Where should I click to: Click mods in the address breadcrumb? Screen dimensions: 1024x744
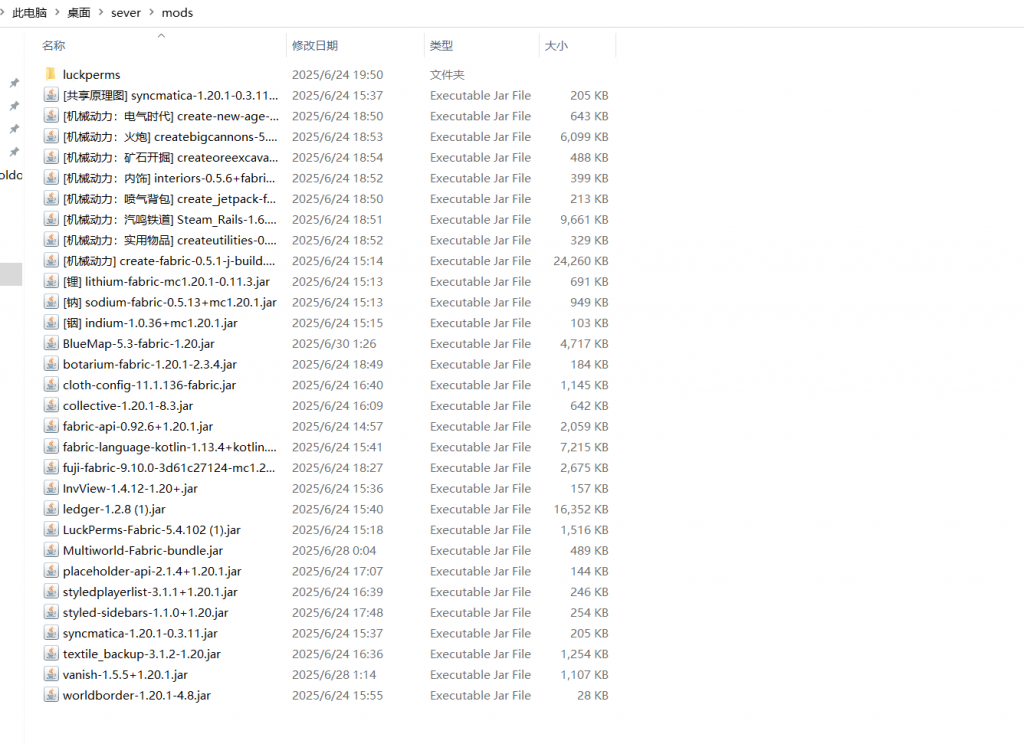point(178,12)
